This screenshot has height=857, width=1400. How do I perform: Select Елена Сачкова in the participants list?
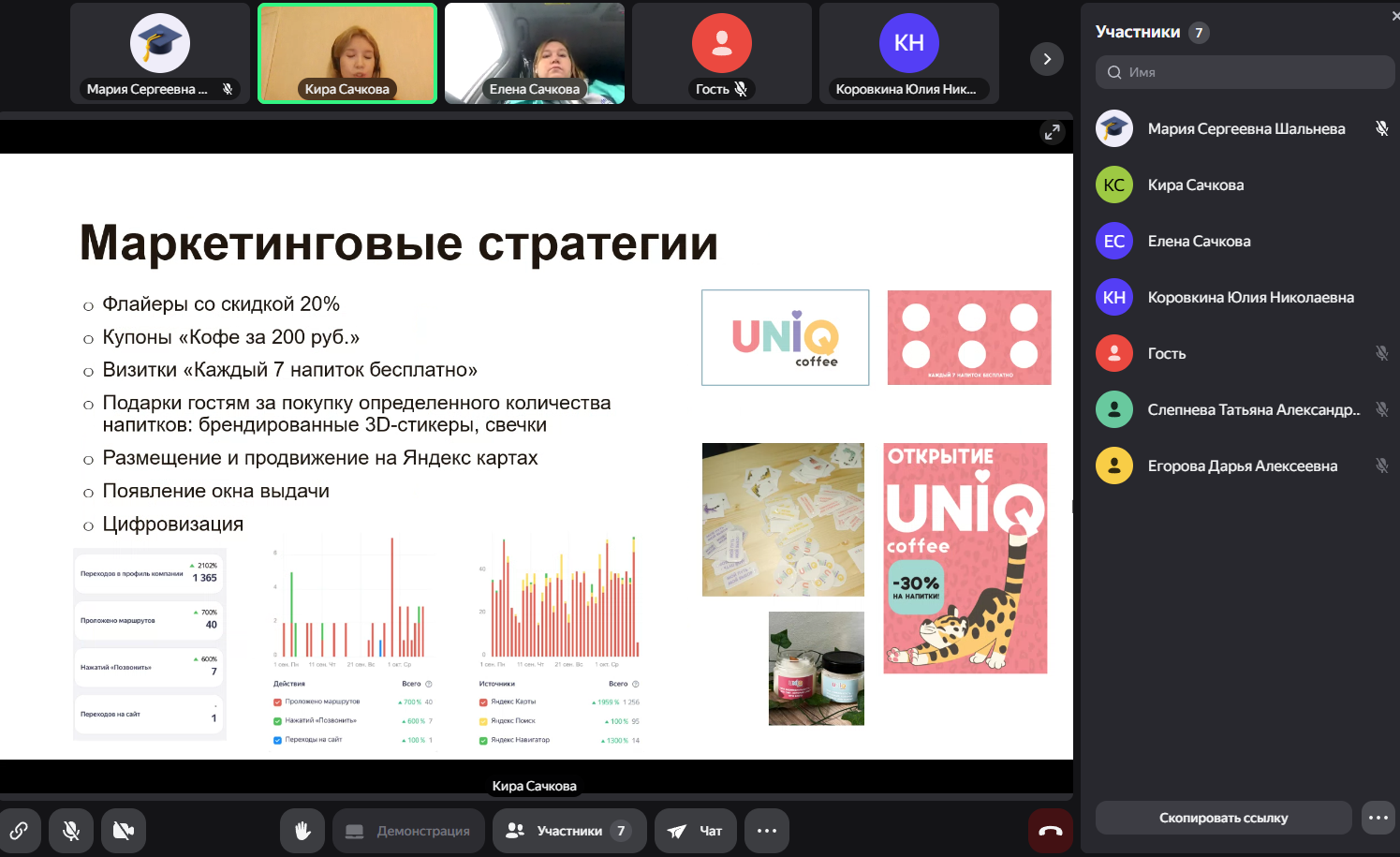tap(1199, 241)
